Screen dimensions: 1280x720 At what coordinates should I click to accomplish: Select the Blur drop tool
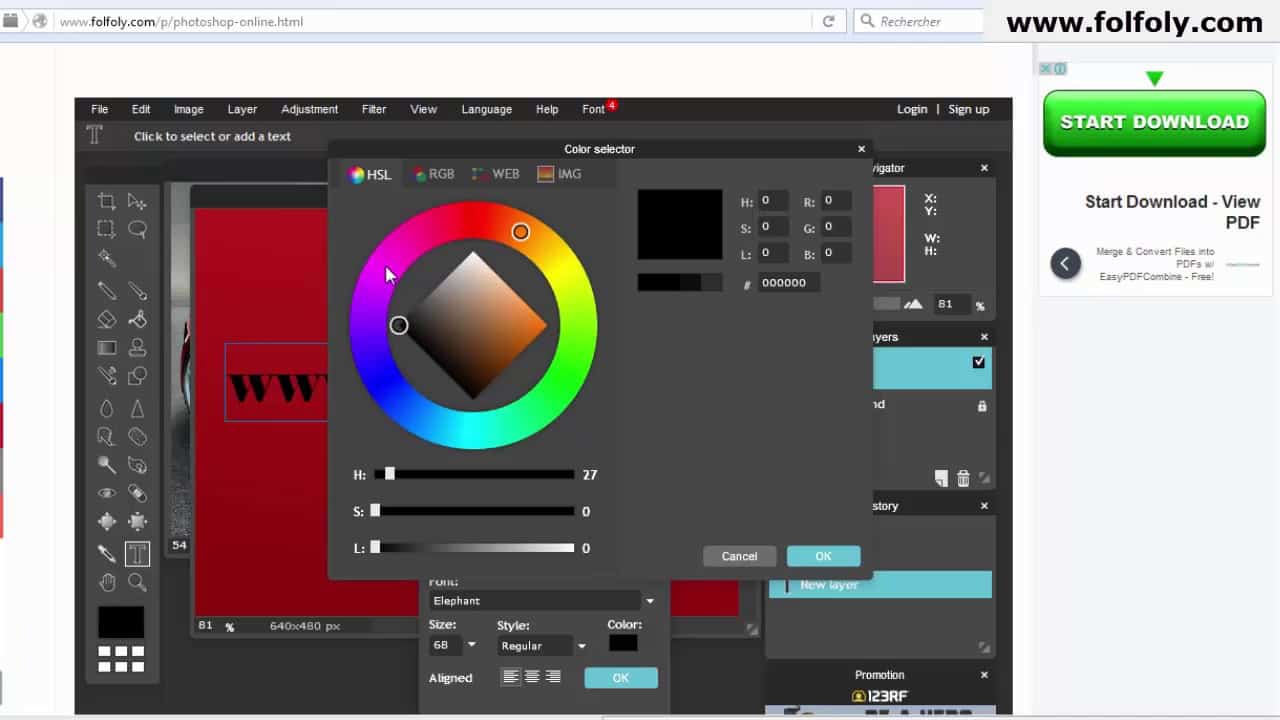[107, 408]
